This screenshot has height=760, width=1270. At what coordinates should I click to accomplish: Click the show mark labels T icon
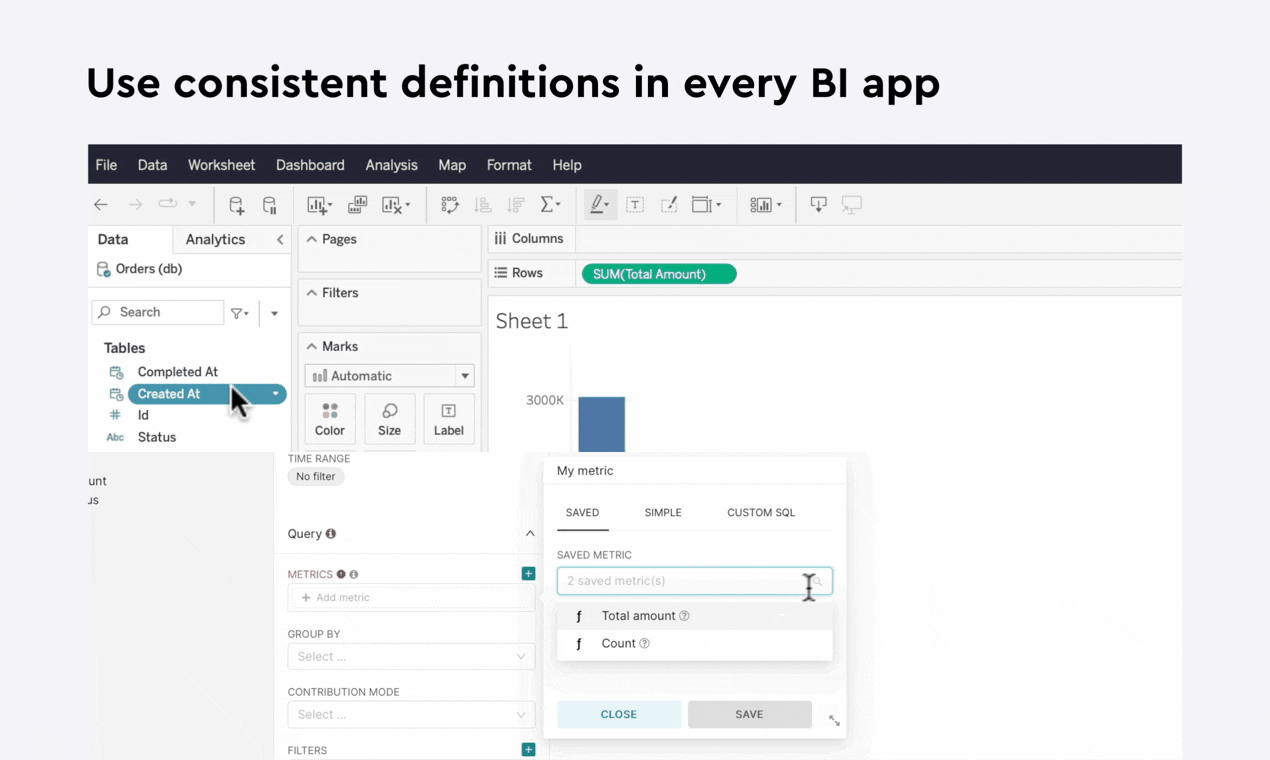(635, 205)
